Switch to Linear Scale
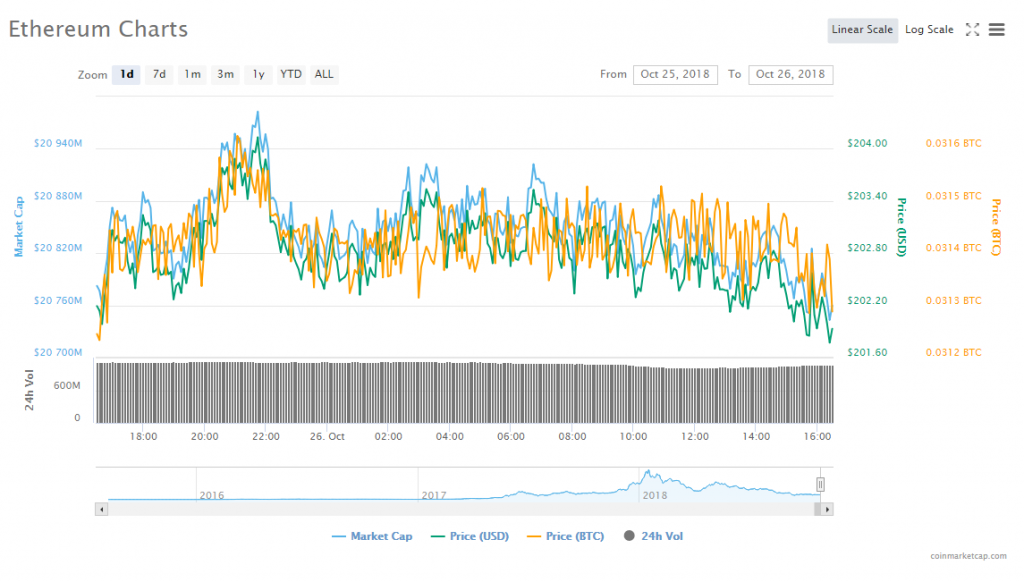Viewport: 1024px width, 582px height. click(862, 30)
